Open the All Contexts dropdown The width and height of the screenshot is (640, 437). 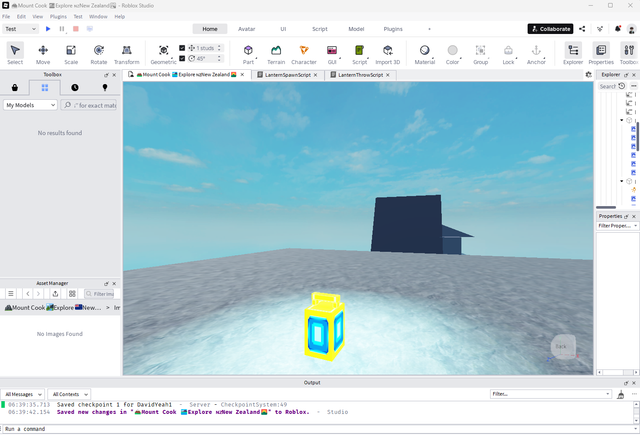click(x=69, y=394)
